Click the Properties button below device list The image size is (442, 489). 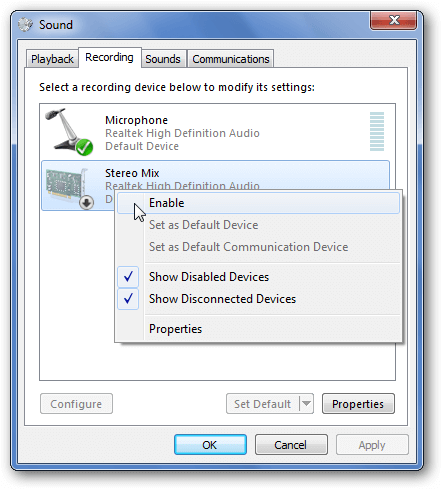tap(358, 404)
